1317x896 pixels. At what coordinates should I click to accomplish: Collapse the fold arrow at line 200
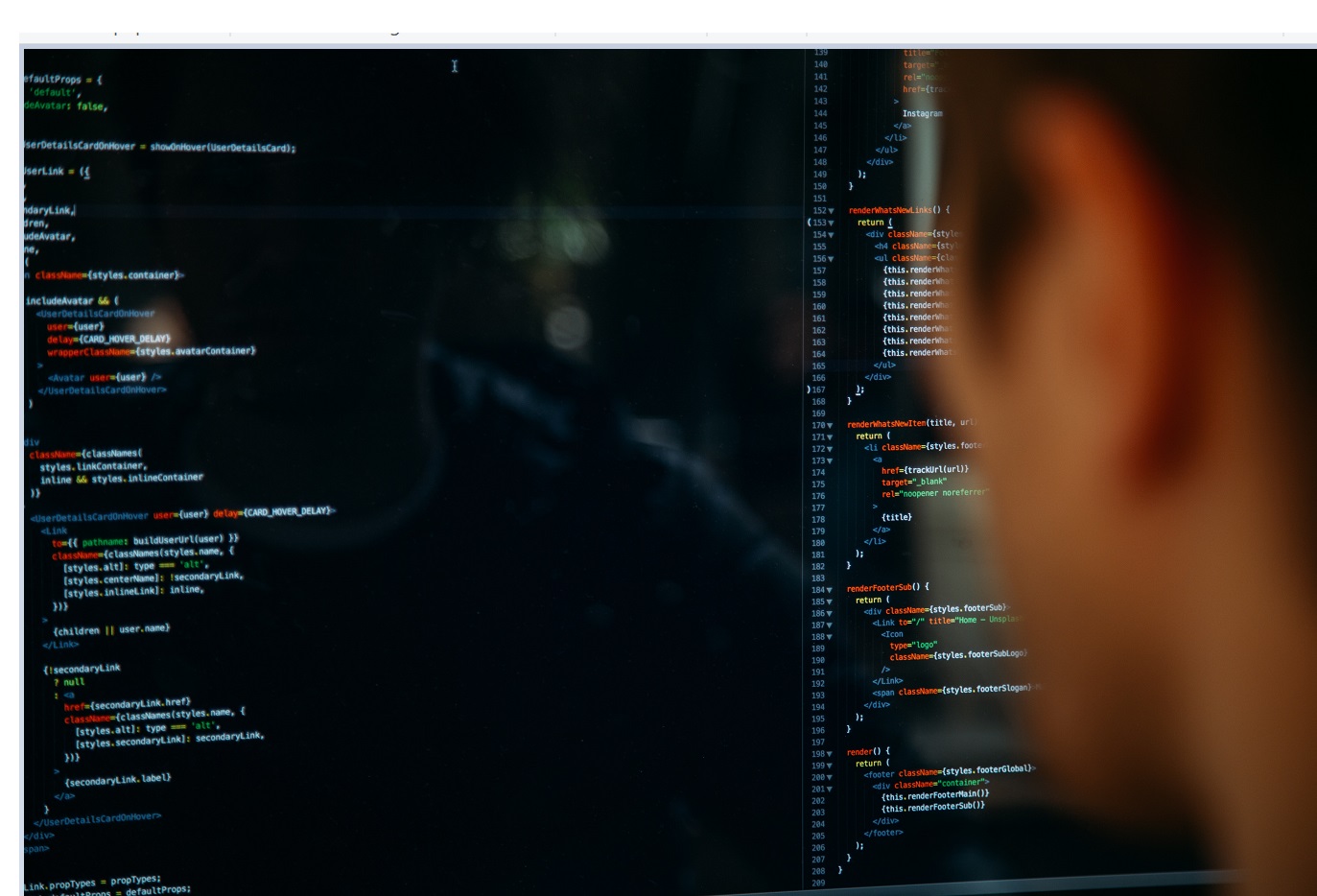pos(829,778)
